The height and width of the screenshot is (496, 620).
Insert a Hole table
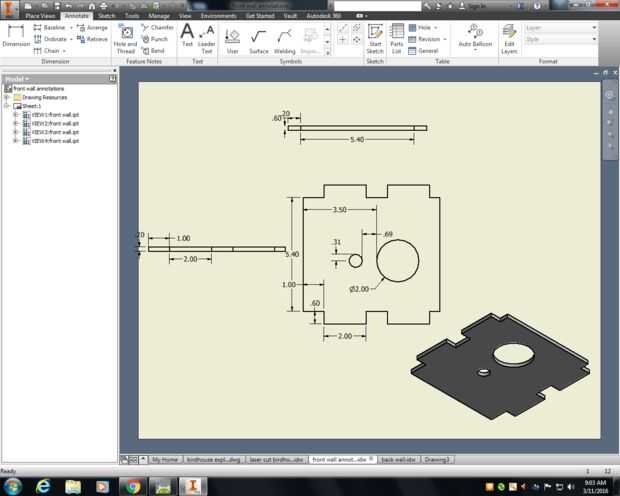coord(420,27)
